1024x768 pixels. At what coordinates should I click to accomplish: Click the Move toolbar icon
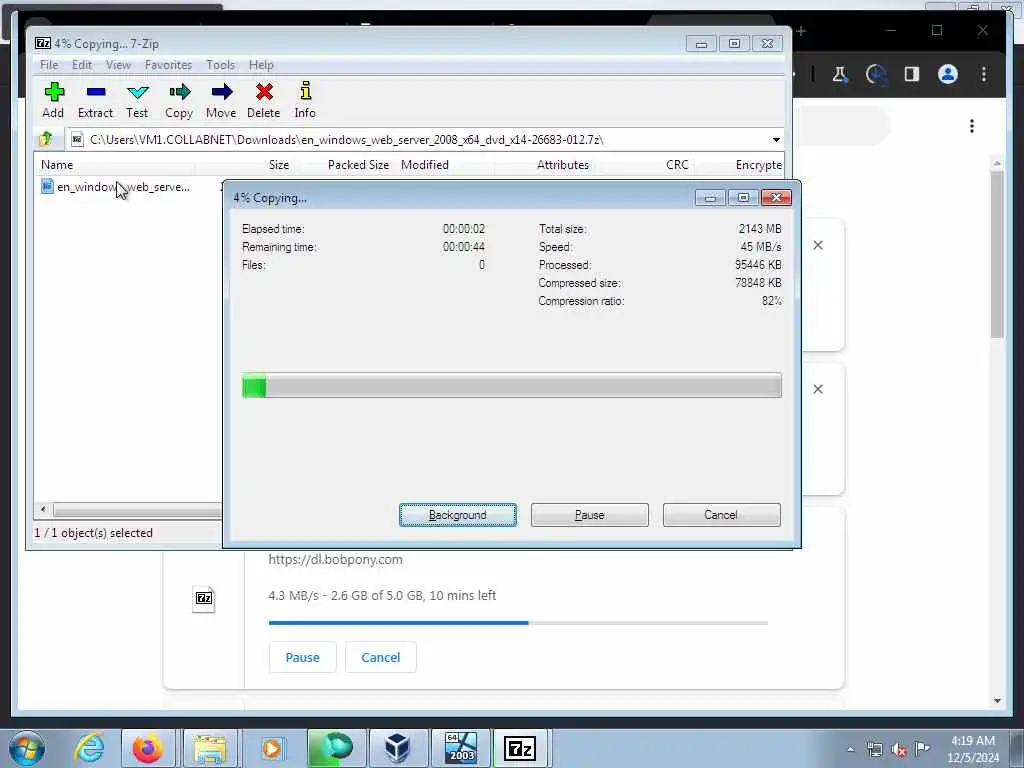221,100
